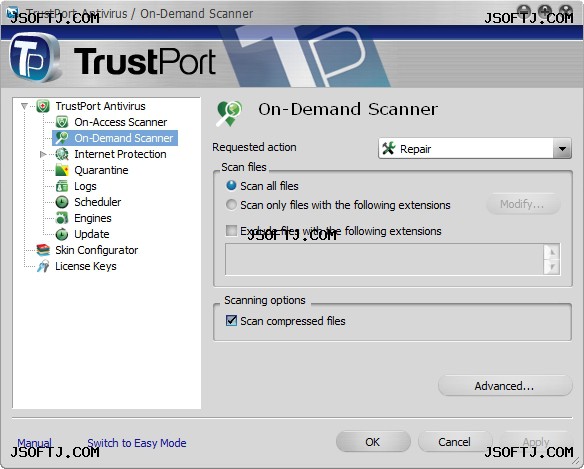The image size is (584, 469).
Task: Click the Repair value in Requested action
Action: pos(415,149)
